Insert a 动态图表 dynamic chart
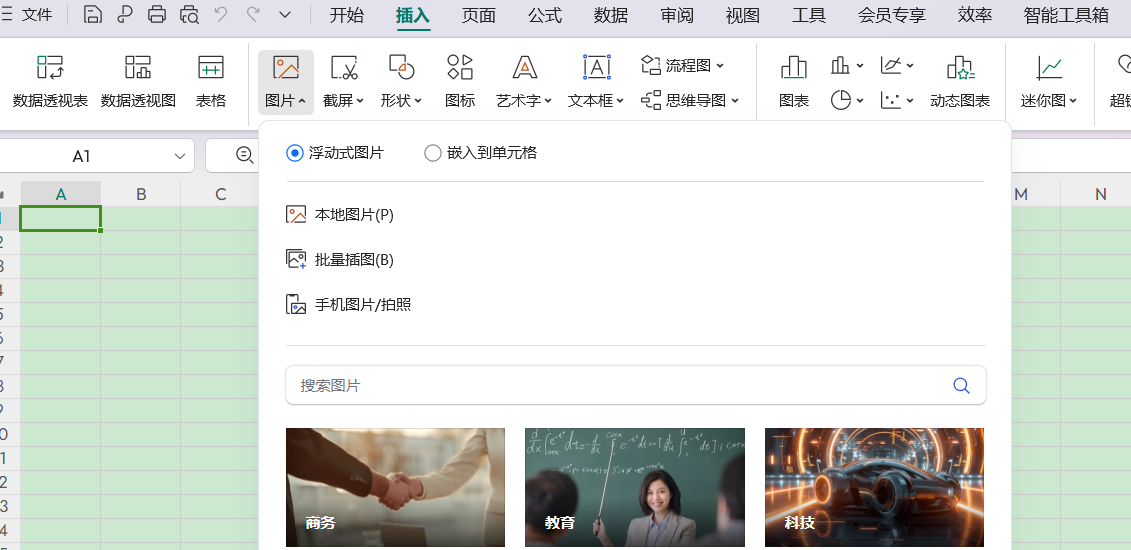Viewport: 1131px width, 550px height. pyautogui.click(x=960, y=80)
